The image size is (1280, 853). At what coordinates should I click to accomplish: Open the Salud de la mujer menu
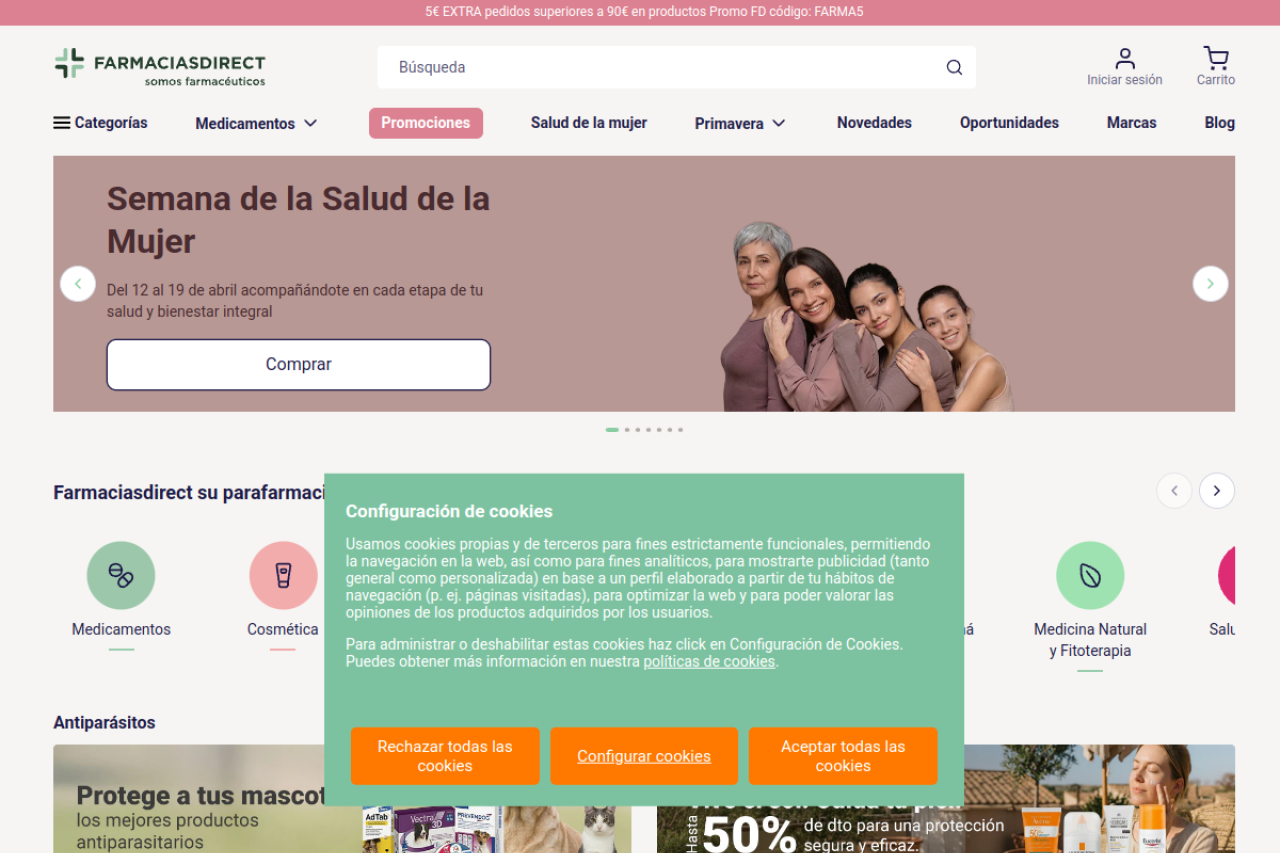(589, 123)
